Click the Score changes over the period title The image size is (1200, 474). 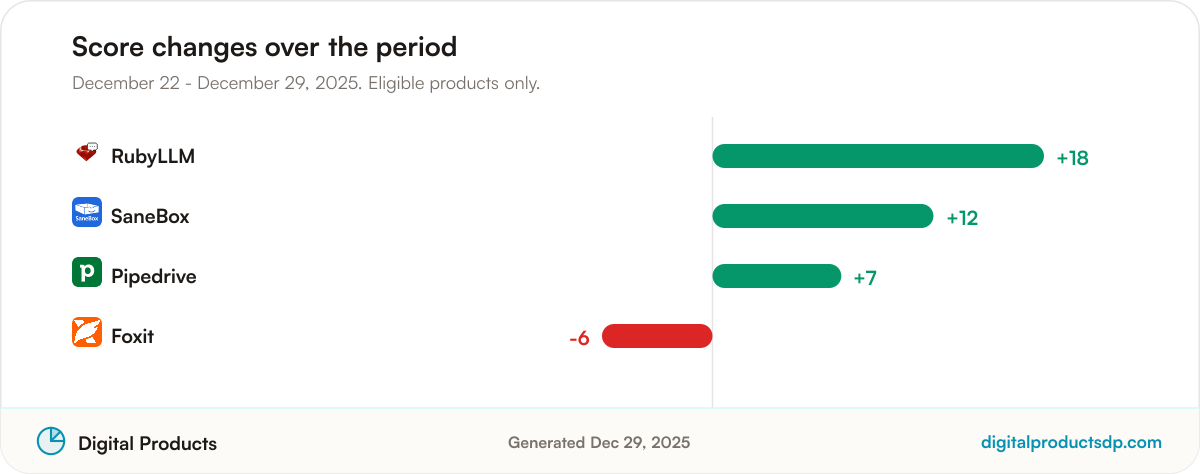coord(264,47)
